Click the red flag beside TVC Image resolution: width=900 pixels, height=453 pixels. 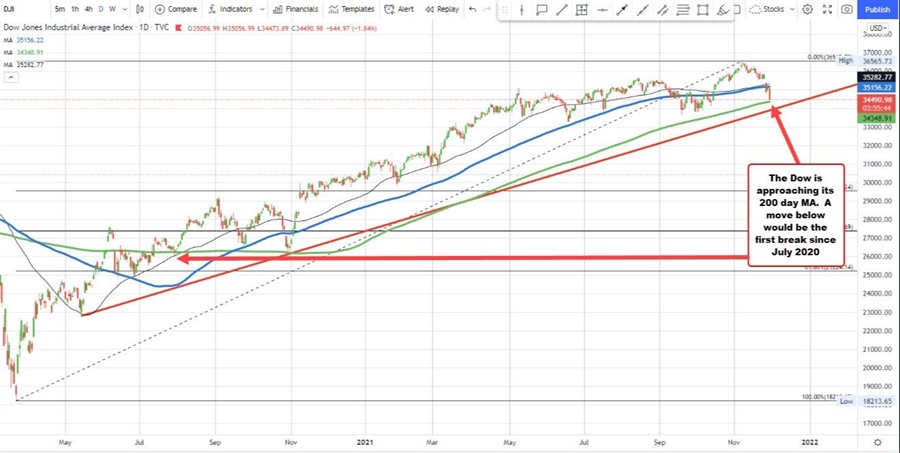tap(177, 27)
